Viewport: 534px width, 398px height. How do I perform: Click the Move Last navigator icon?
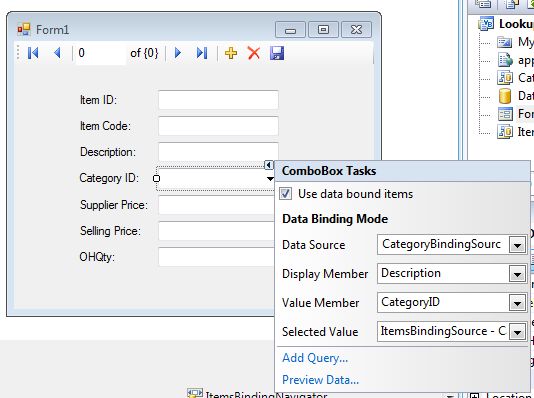pos(202,53)
